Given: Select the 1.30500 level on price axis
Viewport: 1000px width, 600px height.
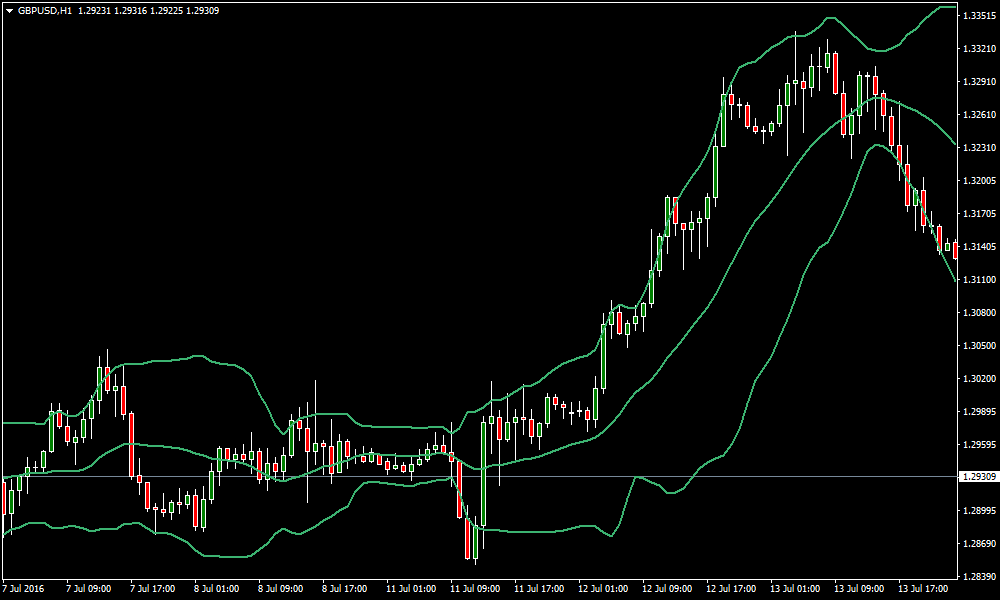Looking at the screenshot, I should 979,346.
